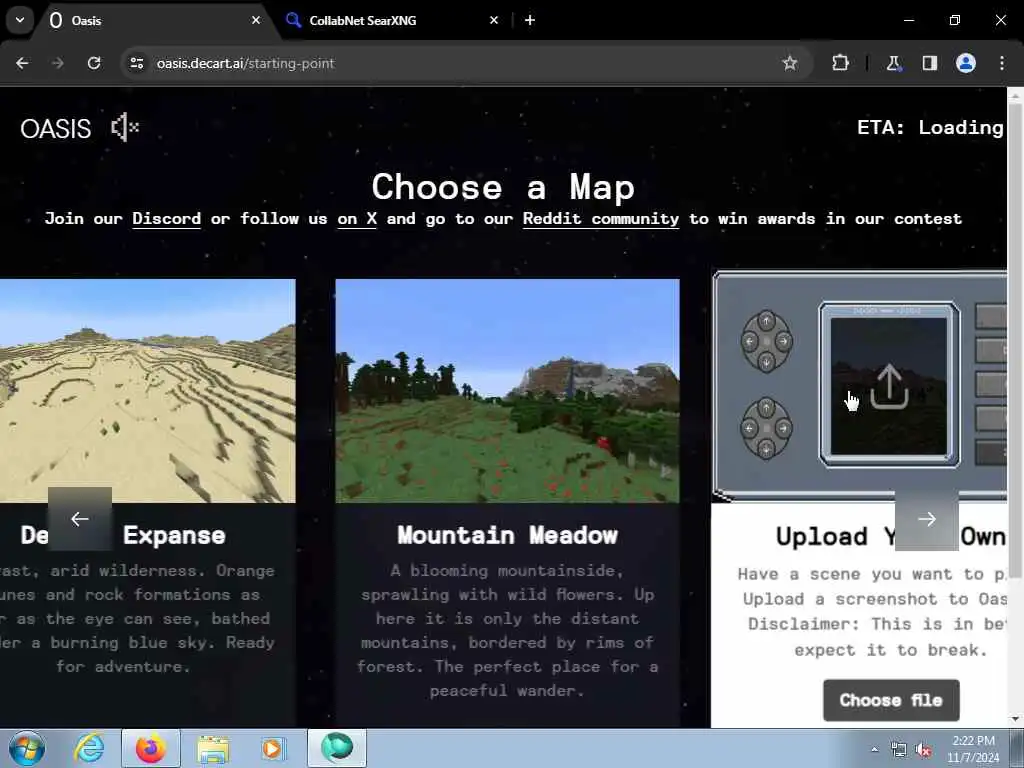This screenshot has height=768, width=1024.
Task: Click the network icon in system tray
Action: click(899, 750)
